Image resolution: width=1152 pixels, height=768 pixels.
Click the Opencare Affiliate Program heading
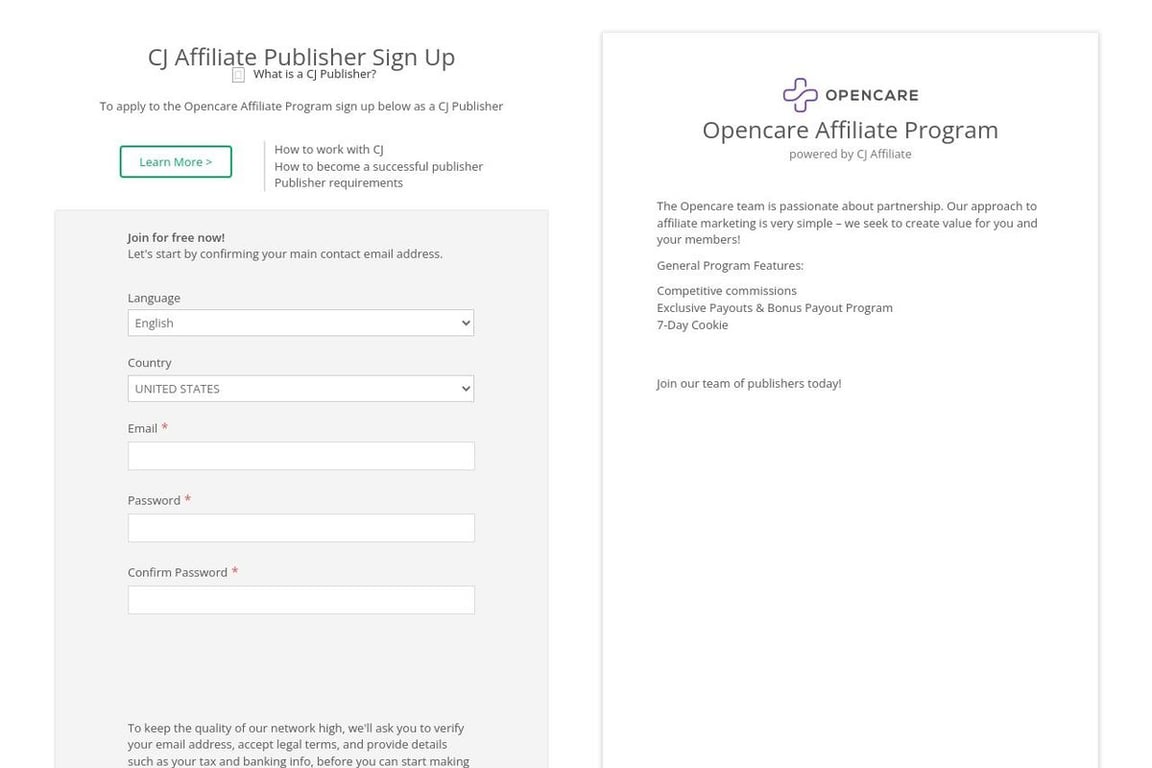[850, 130]
